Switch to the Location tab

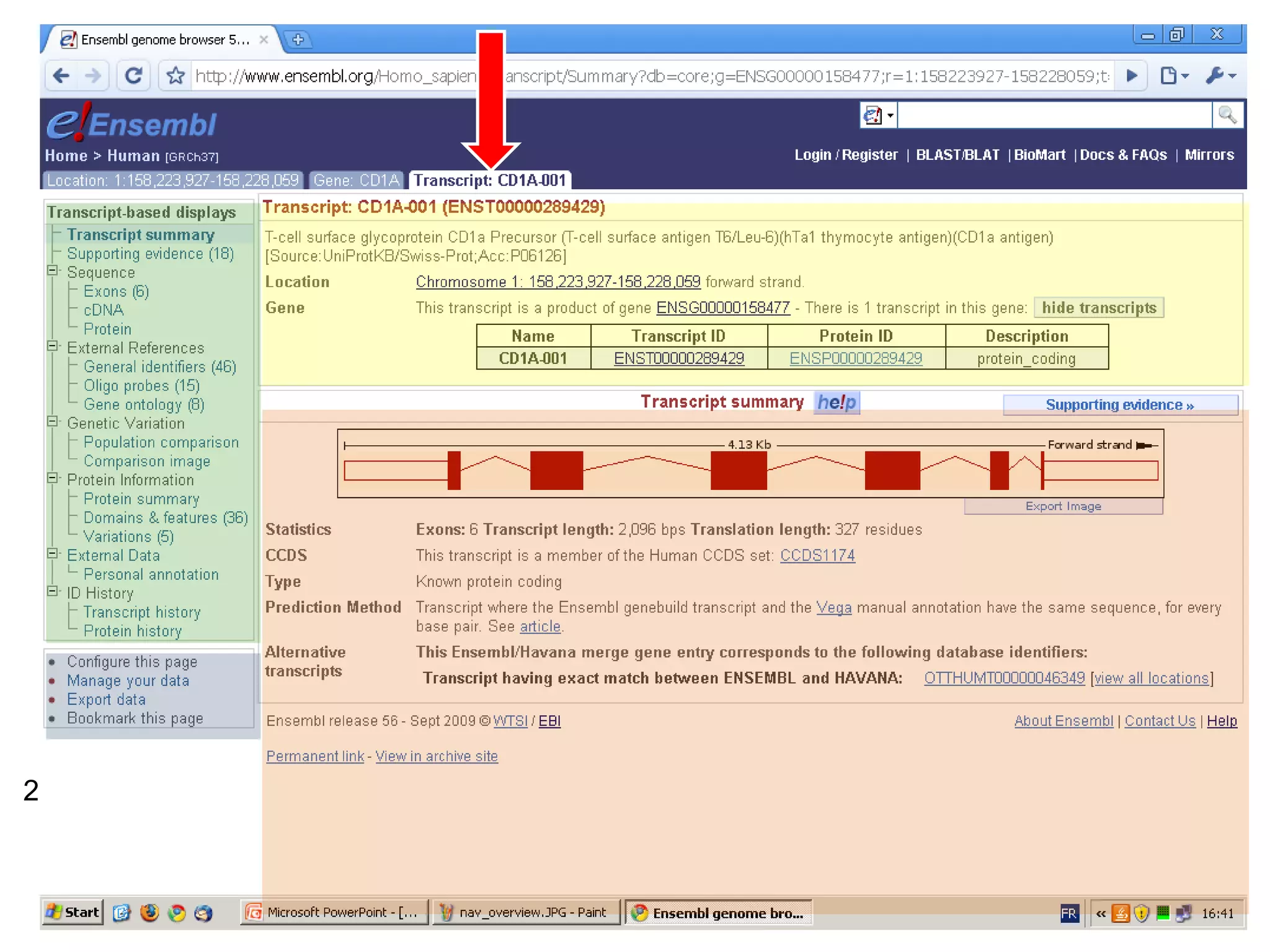click(172, 180)
